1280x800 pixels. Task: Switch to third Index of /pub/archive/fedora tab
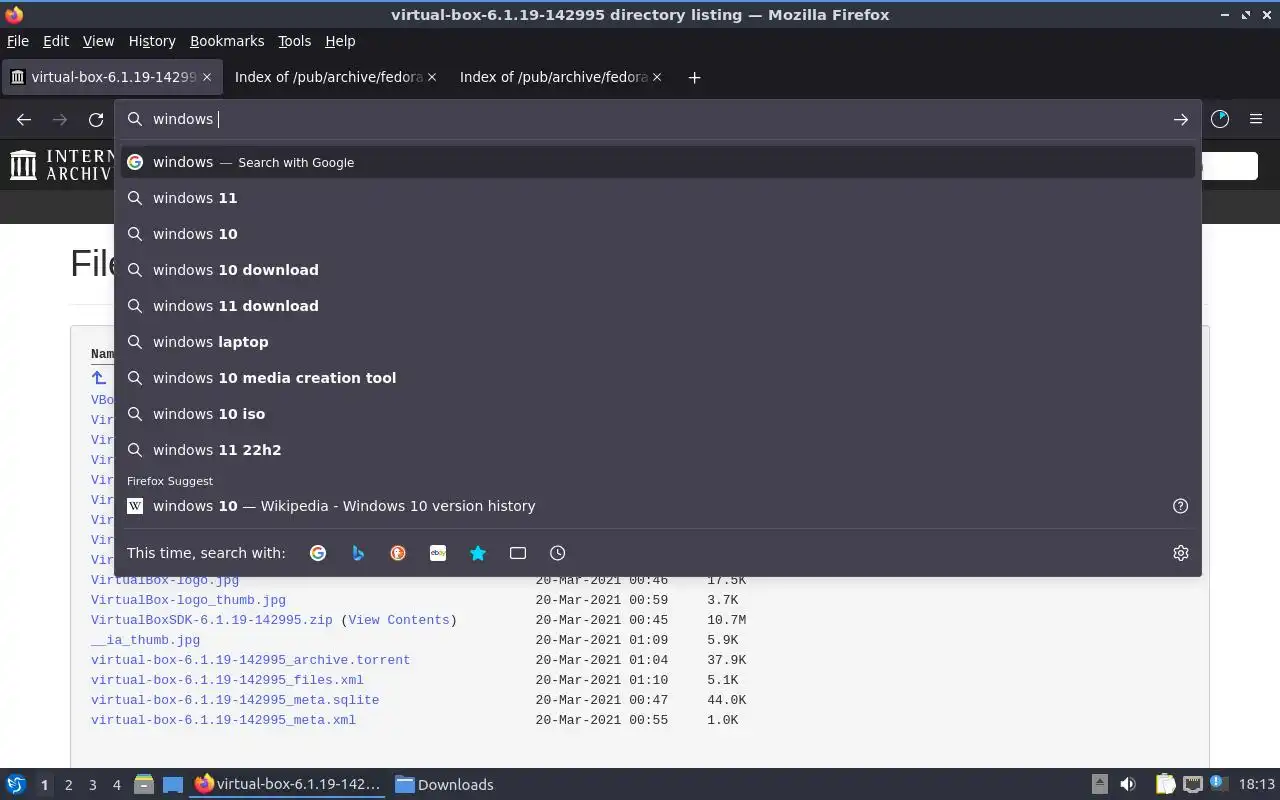(560, 77)
